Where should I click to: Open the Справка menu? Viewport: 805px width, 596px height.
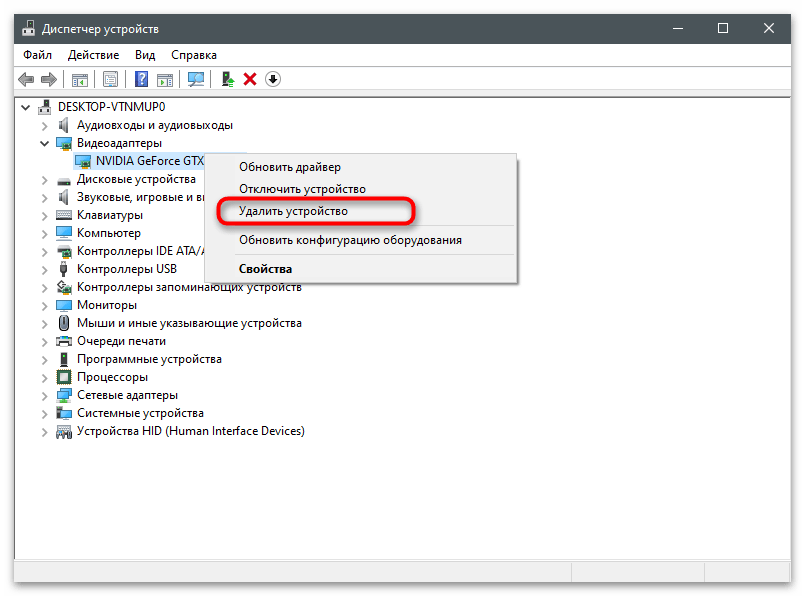(194, 55)
